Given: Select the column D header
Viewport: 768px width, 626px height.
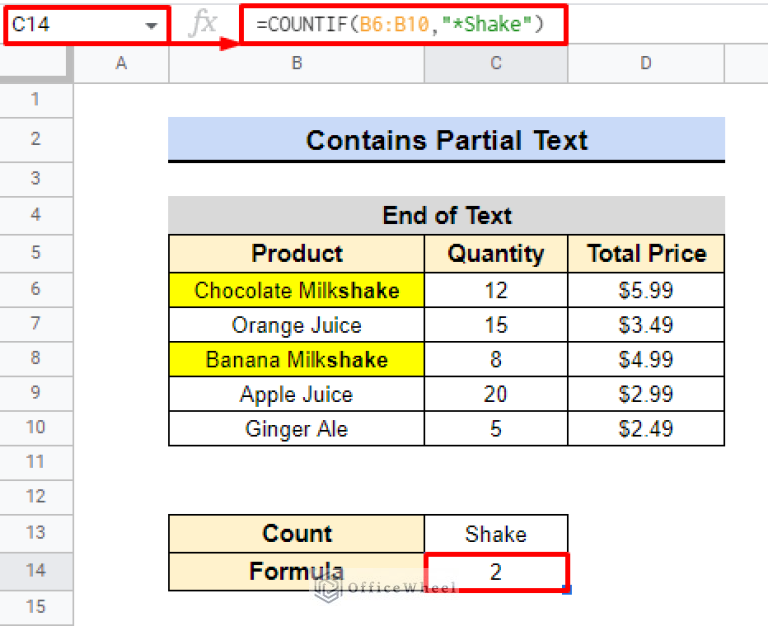Looking at the screenshot, I should click(x=645, y=63).
